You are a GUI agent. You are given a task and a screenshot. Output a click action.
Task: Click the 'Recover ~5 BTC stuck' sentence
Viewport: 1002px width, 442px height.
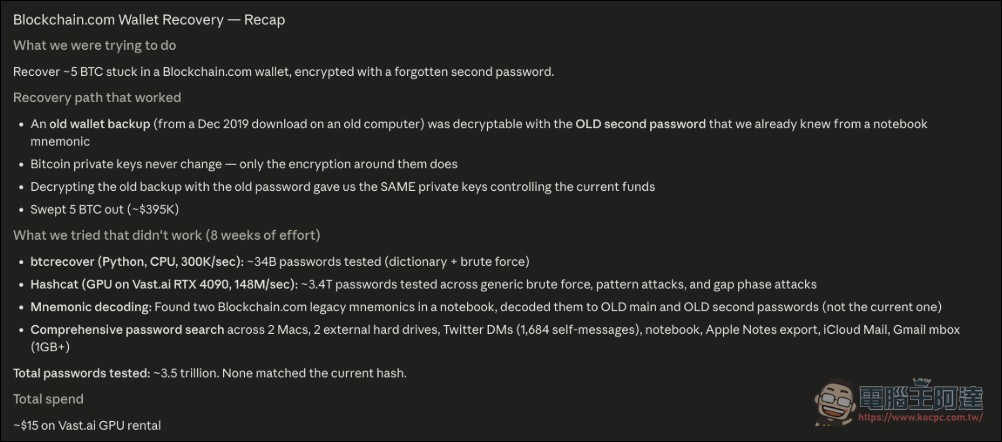[283, 72]
